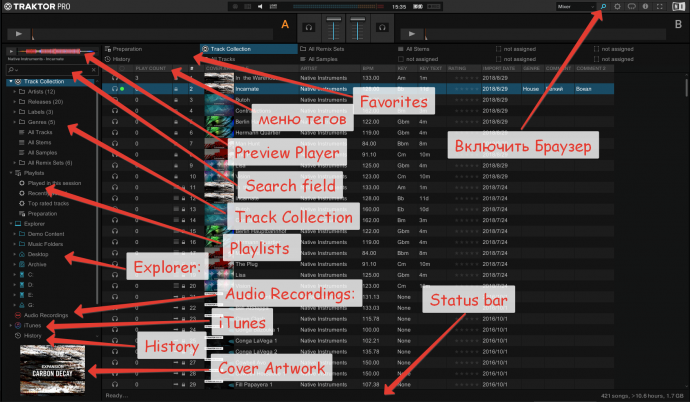This screenshot has width=690, height=402.
Task: Click the Played in this session playlist icon
Action: pyautogui.click(x=22, y=183)
